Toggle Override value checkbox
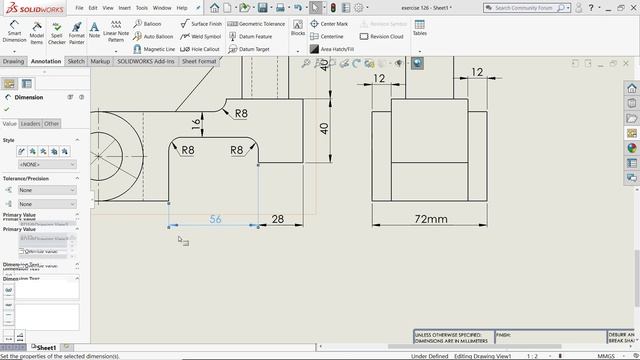 click(22, 251)
